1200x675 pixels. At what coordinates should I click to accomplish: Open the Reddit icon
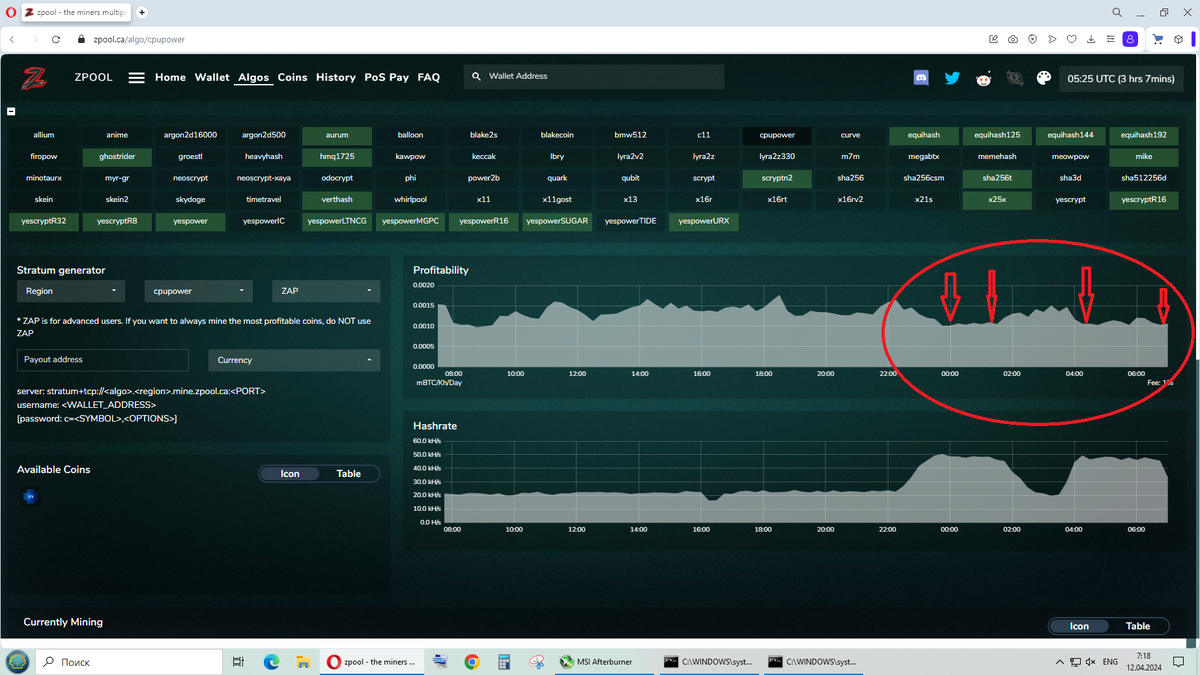983,78
